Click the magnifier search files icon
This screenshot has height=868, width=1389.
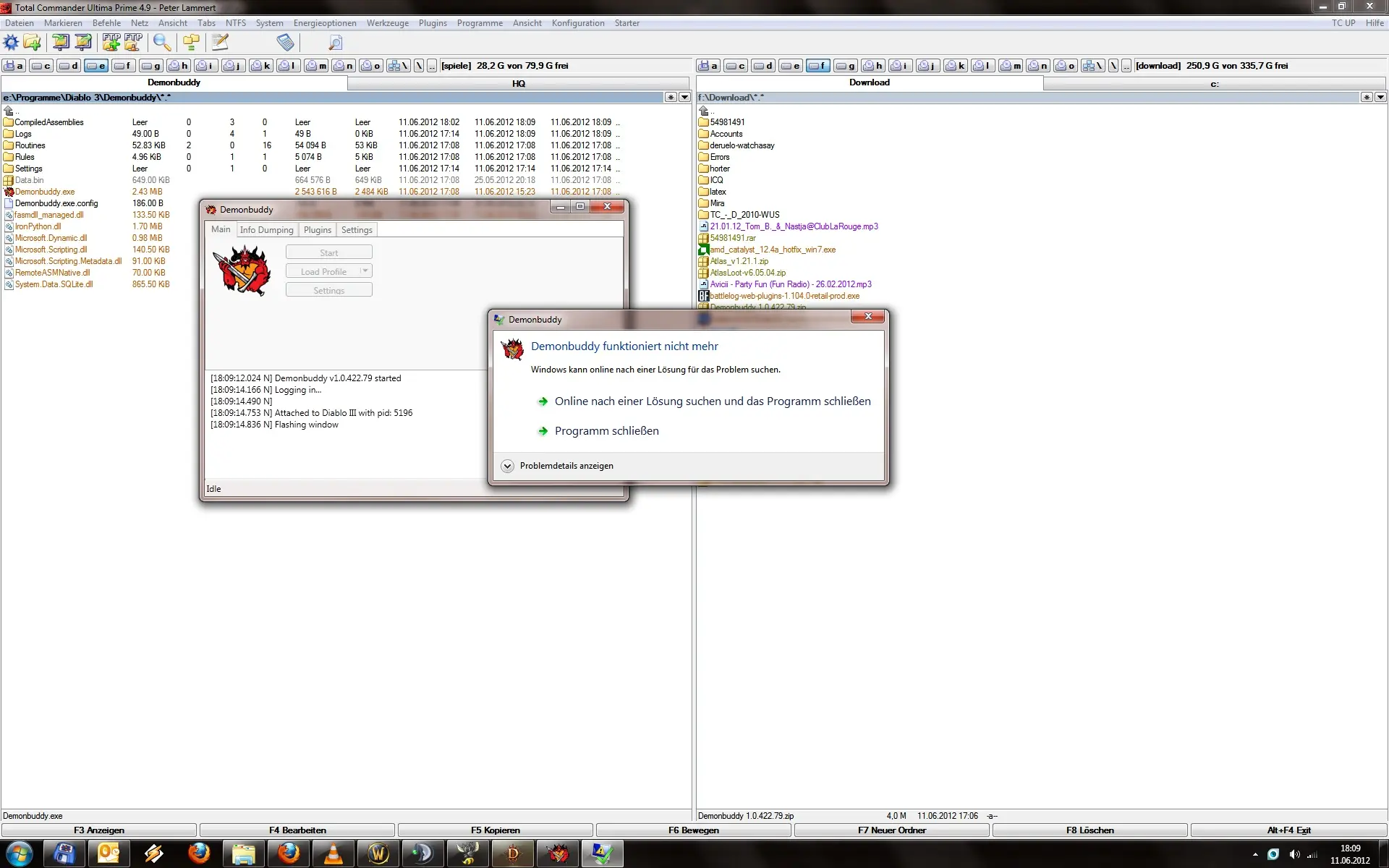[162, 43]
